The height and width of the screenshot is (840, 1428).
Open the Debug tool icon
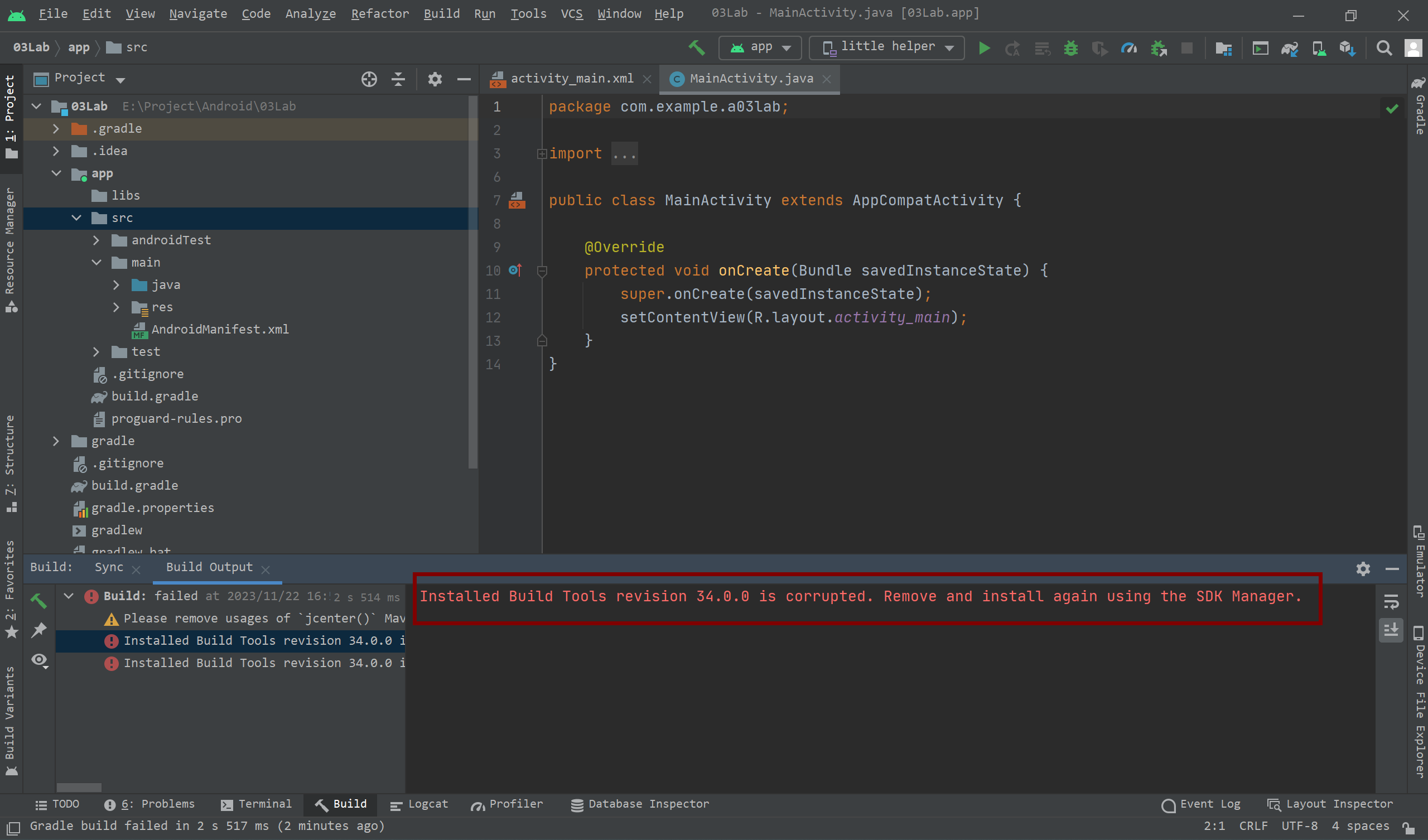[x=1071, y=47]
